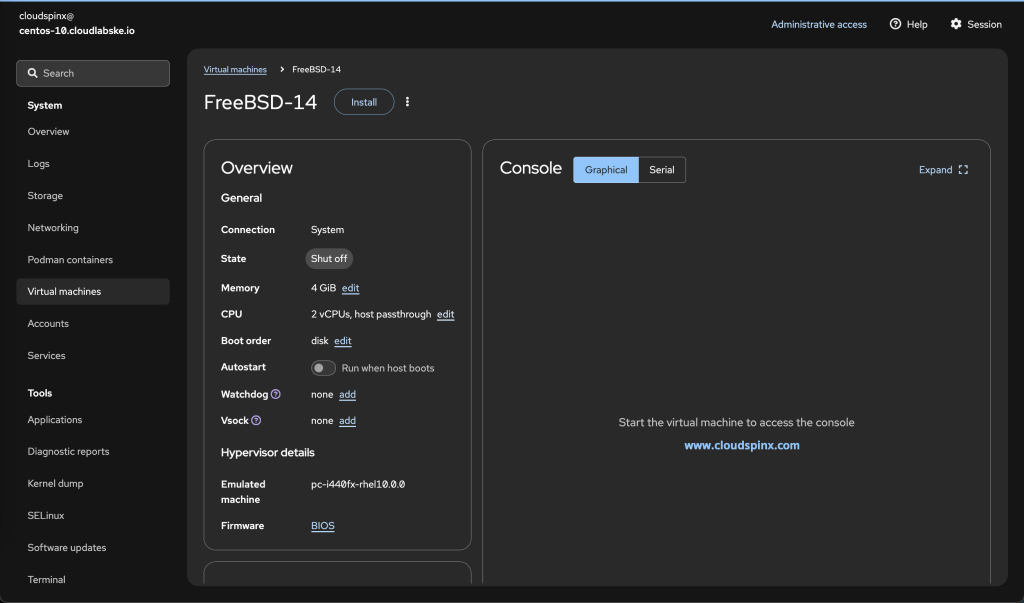Screen dimensions: 1024x603
Task: Open the kebab menu beside the Install button
Action: 407,101
